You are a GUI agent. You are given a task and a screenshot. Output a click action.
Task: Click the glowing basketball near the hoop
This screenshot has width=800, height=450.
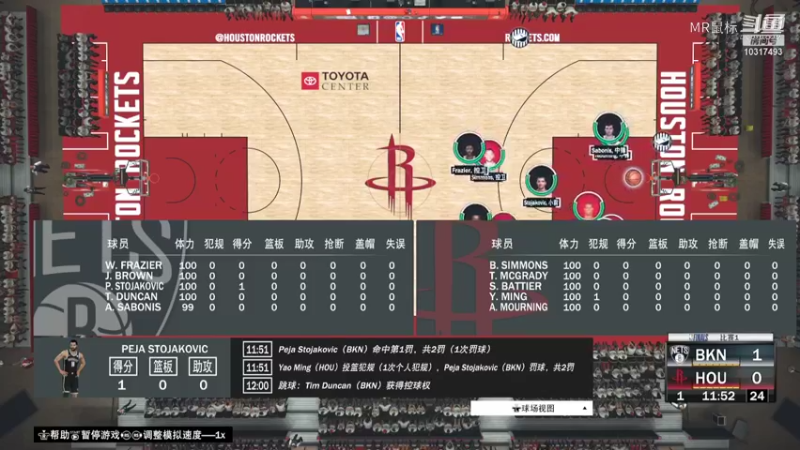[x=633, y=178]
